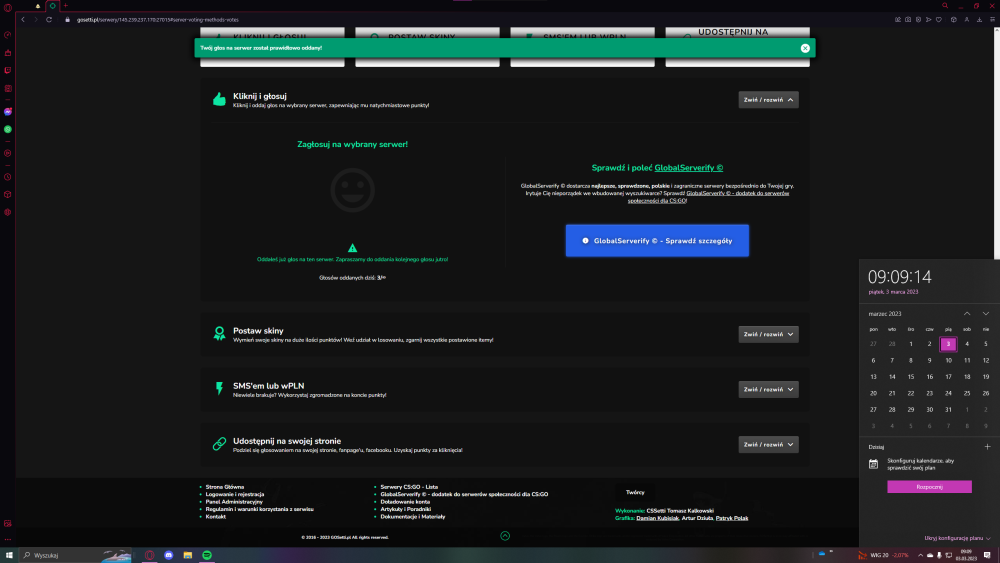Click the padlock site security icon
This screenshot has width=1000, height=563.
click(68, 20)
